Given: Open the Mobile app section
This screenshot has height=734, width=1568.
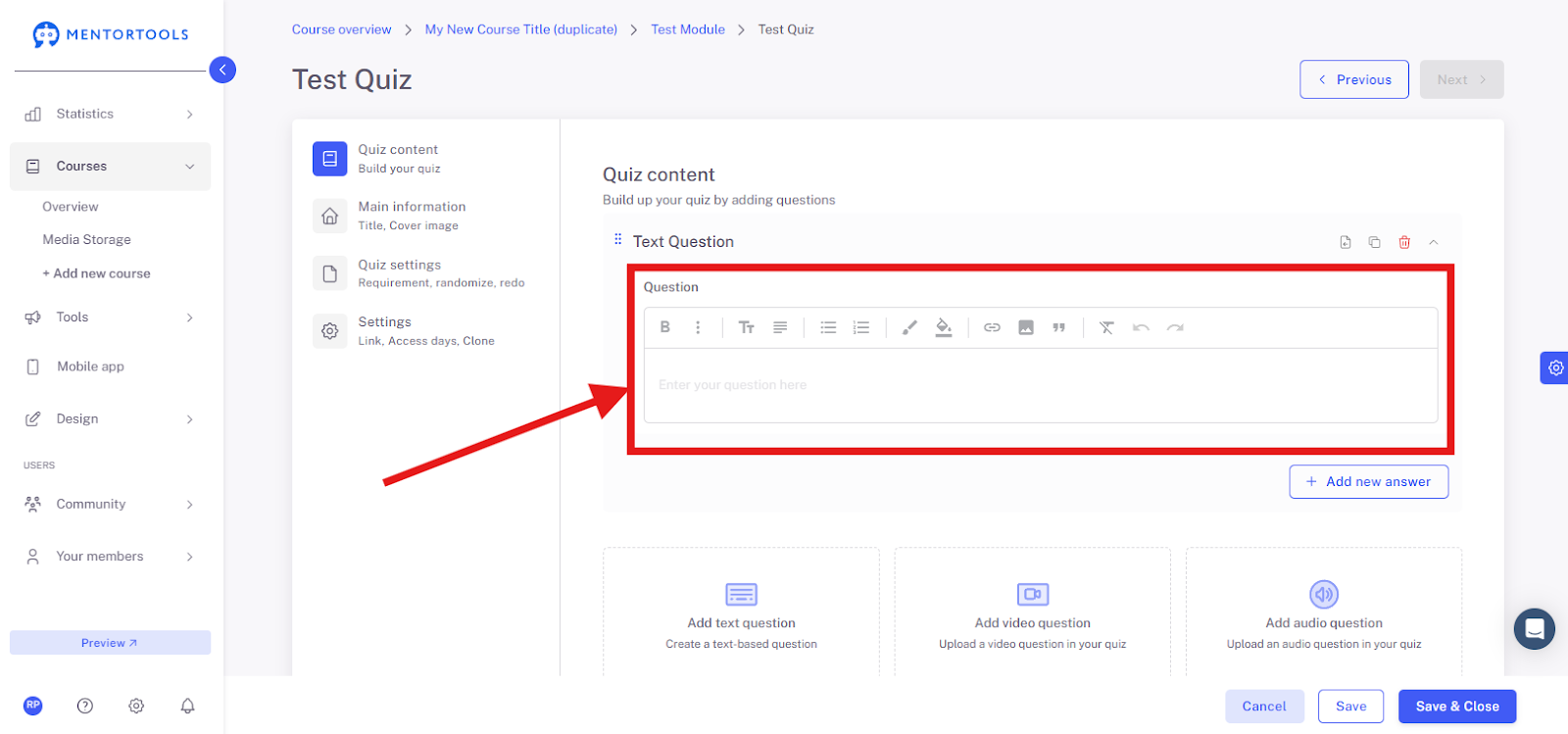Looking at the screenshot, I should (110, 367).
